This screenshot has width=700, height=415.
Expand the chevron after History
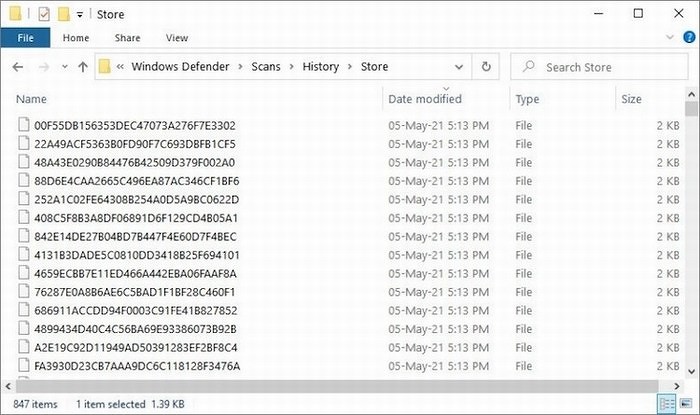pos(350,67)
